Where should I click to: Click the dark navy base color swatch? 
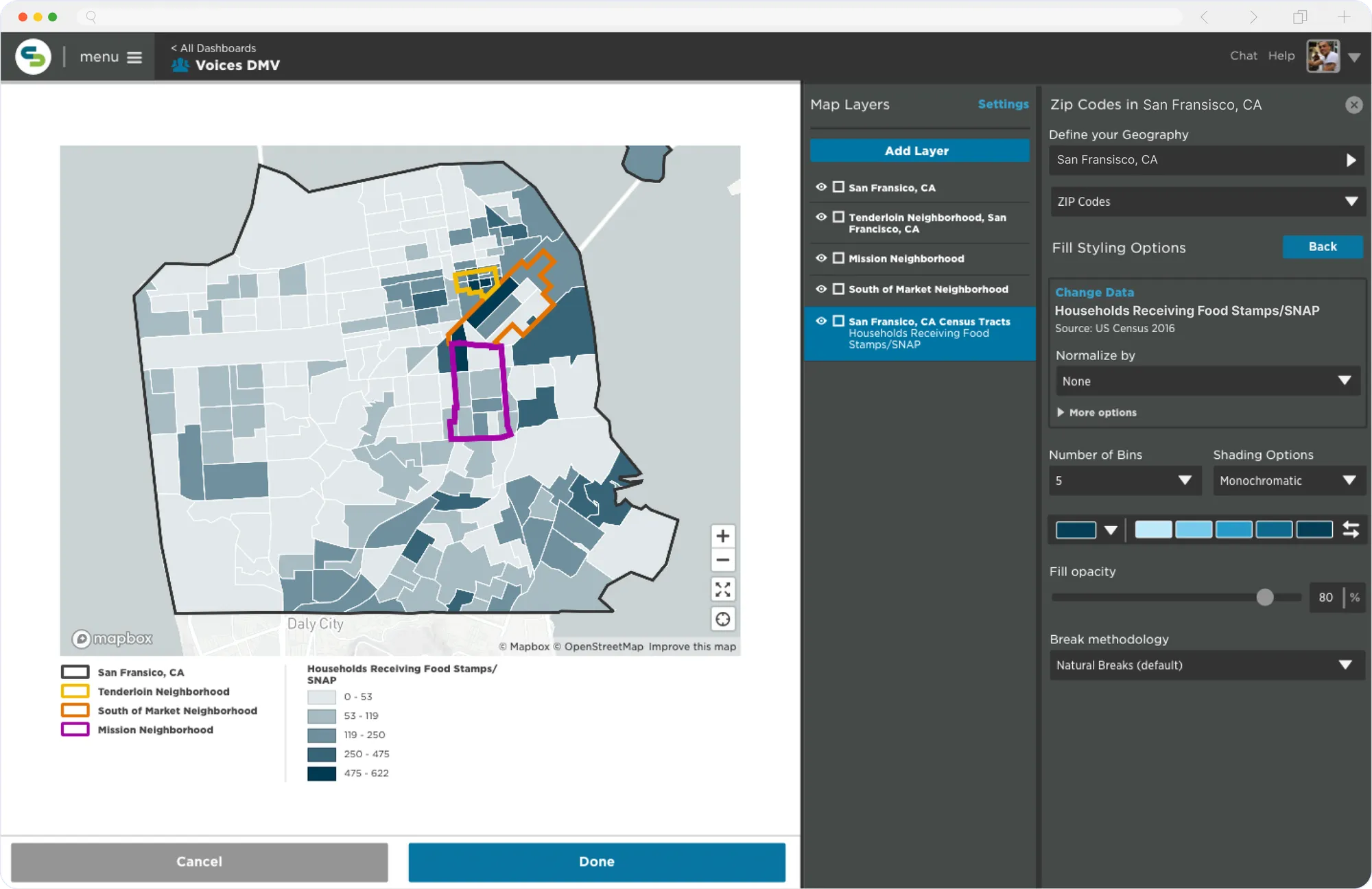(x=1075, y=530)
